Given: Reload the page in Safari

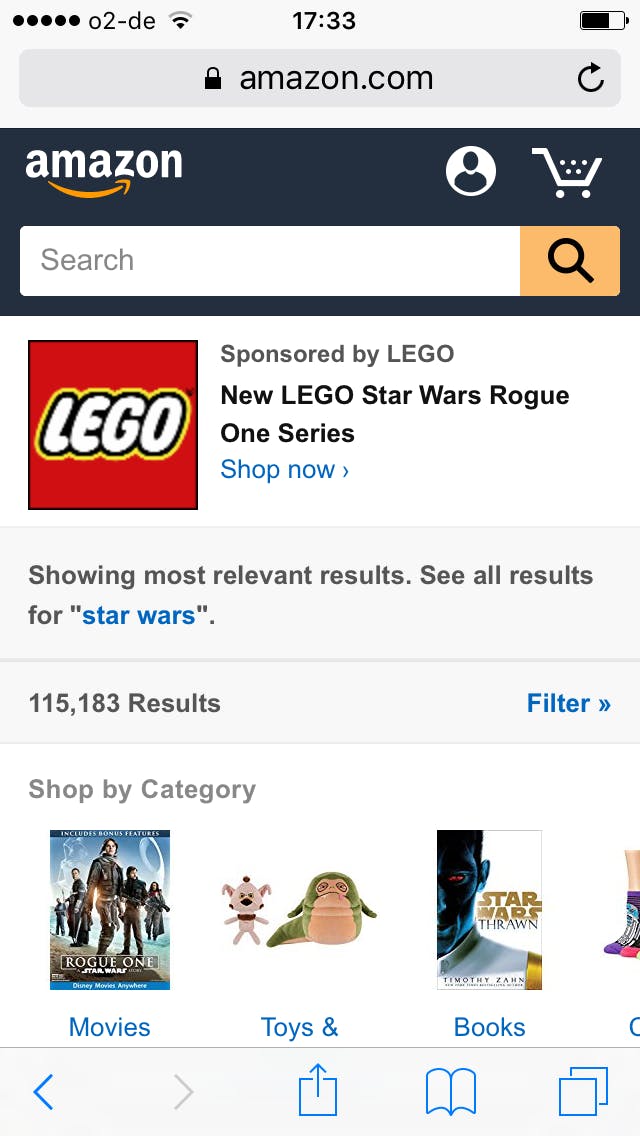Looking at the screenshot, I should (591, 78).
